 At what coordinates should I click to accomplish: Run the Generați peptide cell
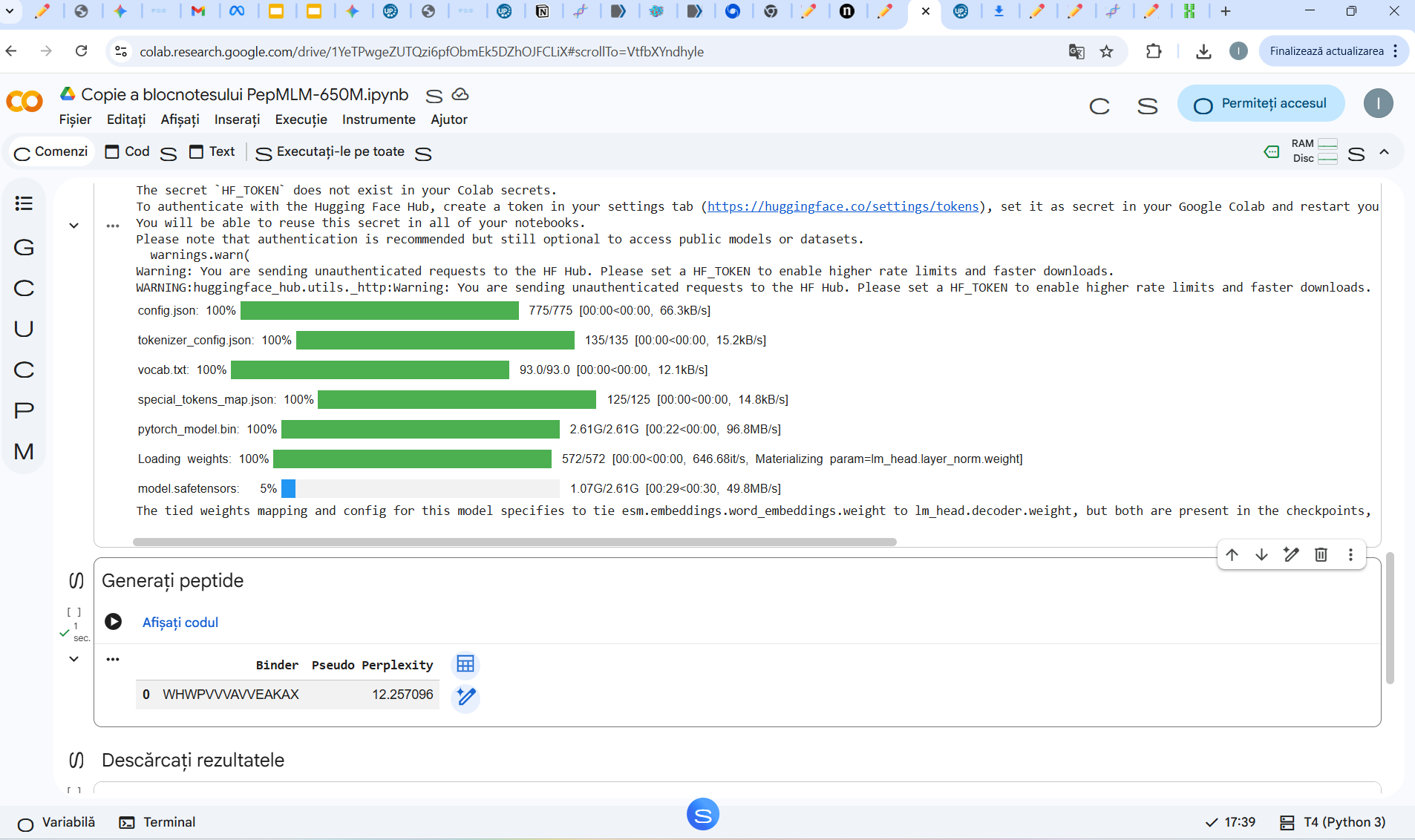[x=113, y=622]
